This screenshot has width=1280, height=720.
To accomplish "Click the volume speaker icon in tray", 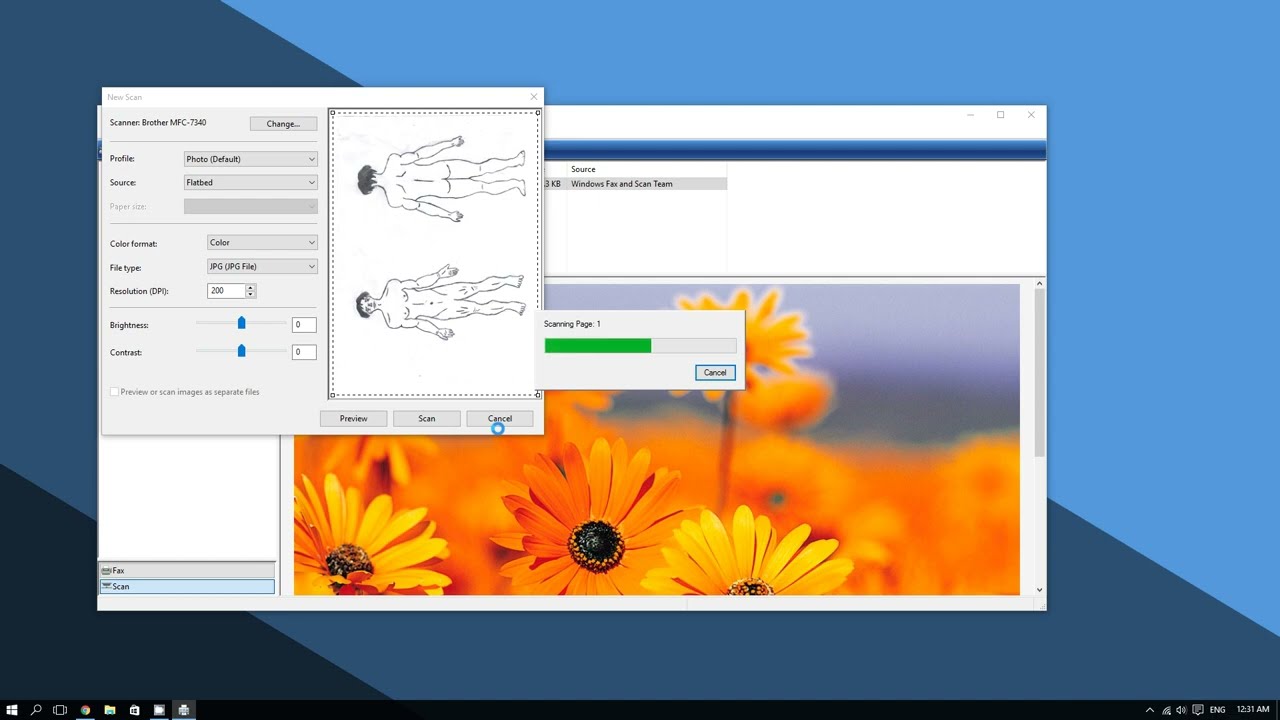I will pos(1181,710).
